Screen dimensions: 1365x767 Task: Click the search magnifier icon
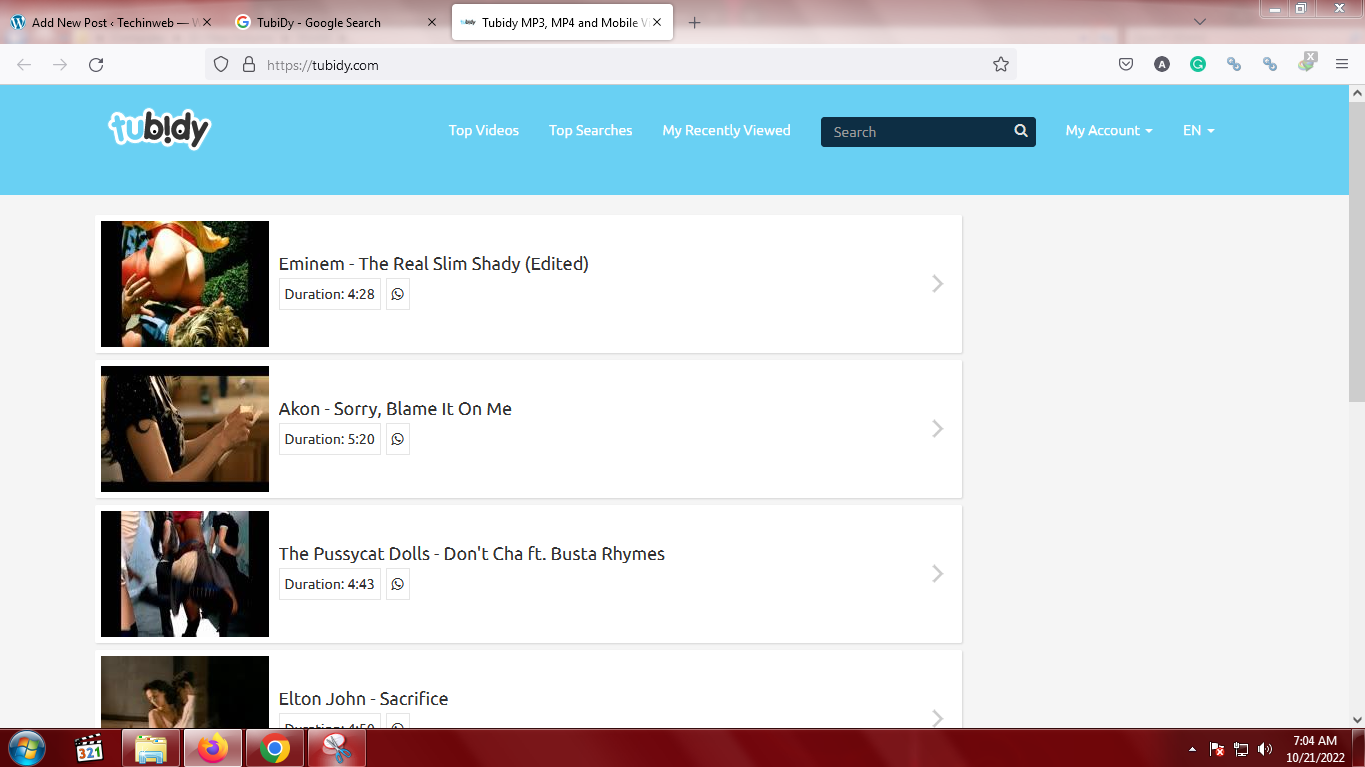[x=1021, y=131]
